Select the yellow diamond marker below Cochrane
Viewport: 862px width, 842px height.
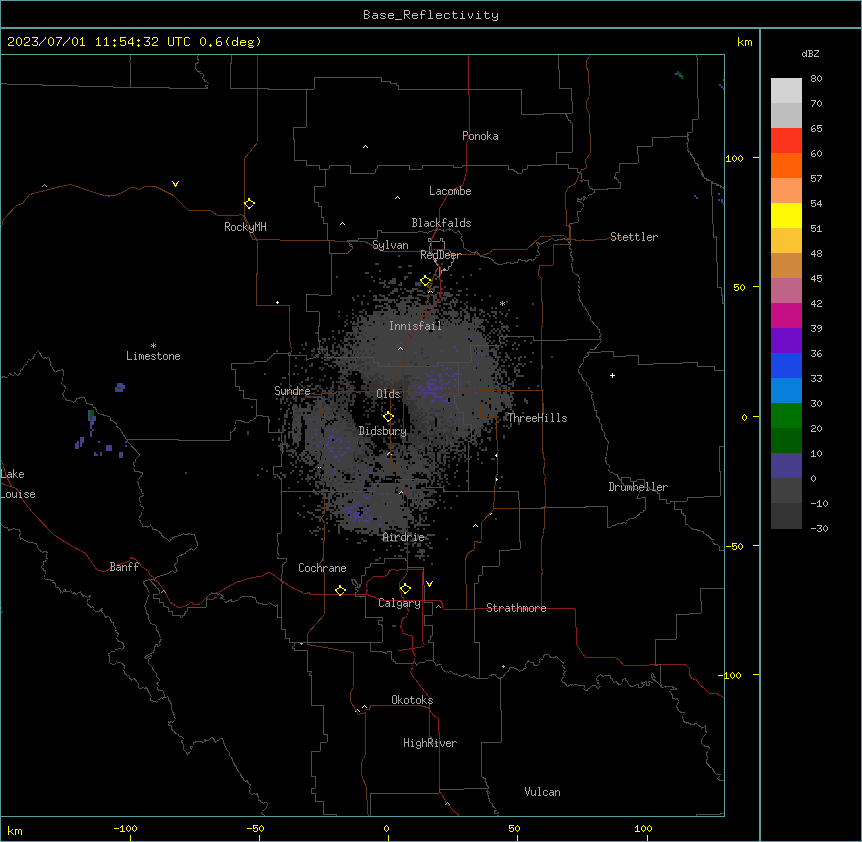click(340, 590)
